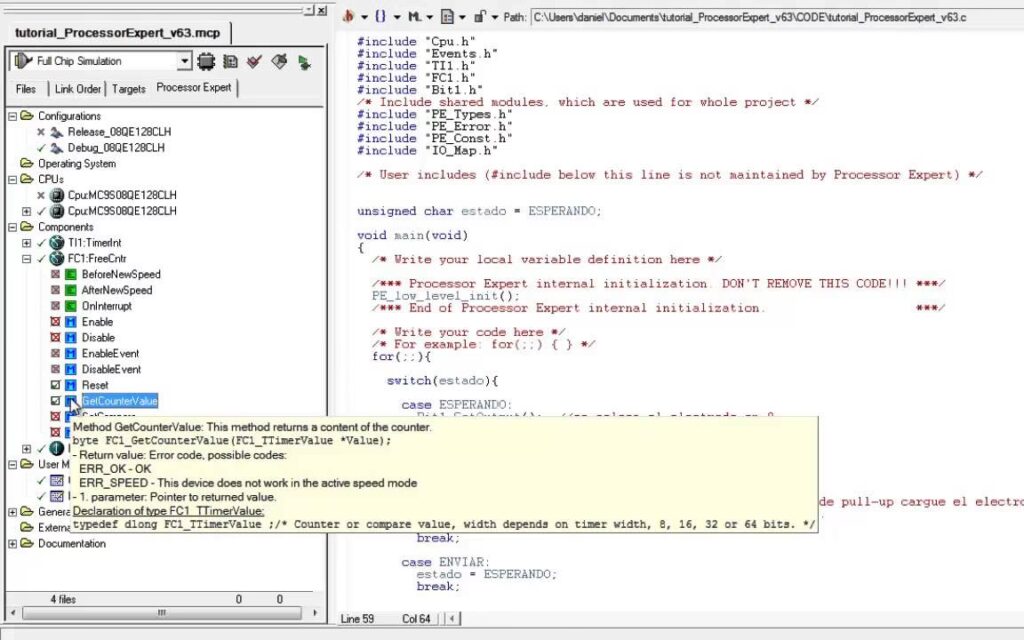Toggle the Reset method checkbox
1024x640 pixels.
click(x=56, y=385)
